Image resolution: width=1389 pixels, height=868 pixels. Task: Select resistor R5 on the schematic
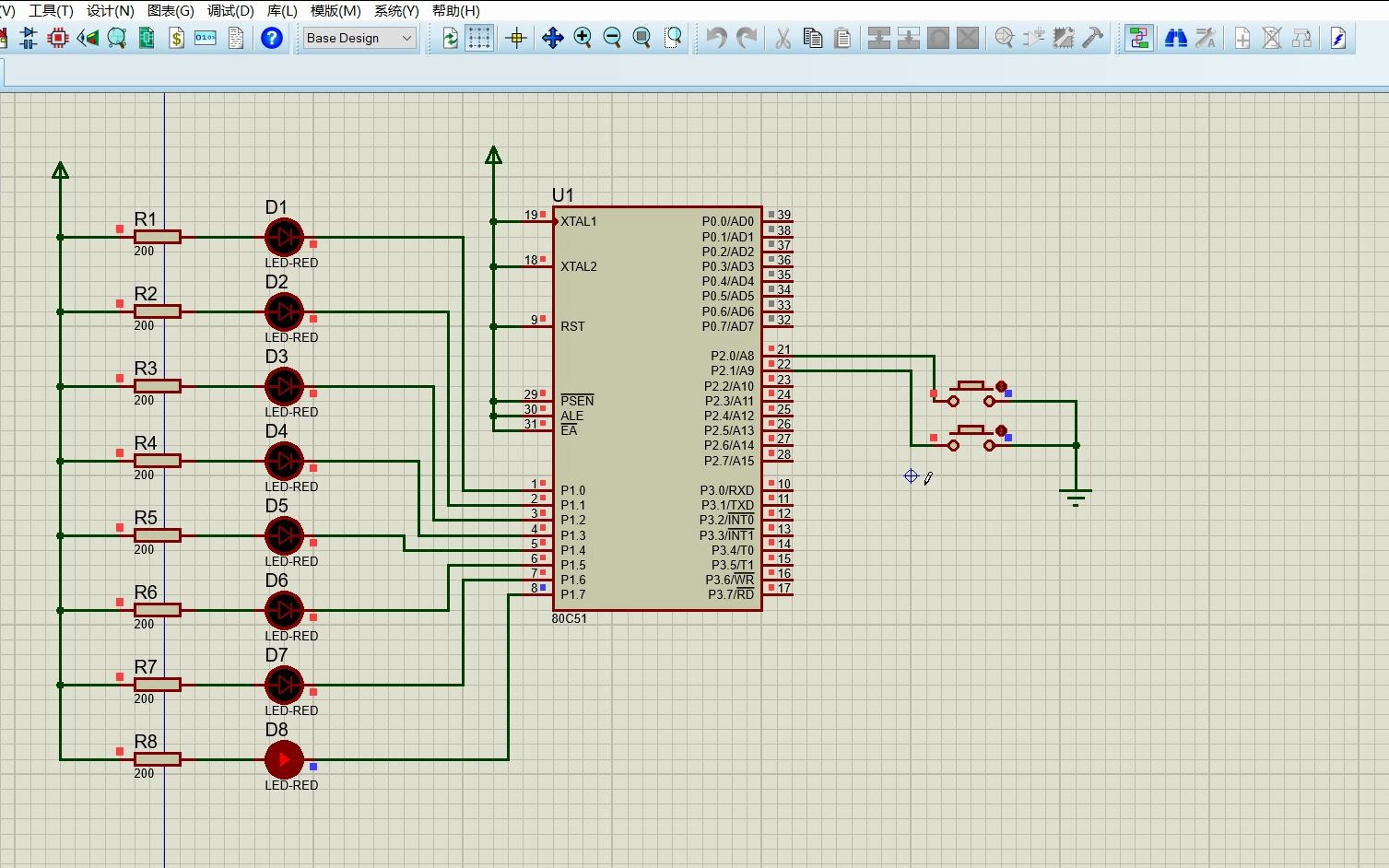click(158, 535)
